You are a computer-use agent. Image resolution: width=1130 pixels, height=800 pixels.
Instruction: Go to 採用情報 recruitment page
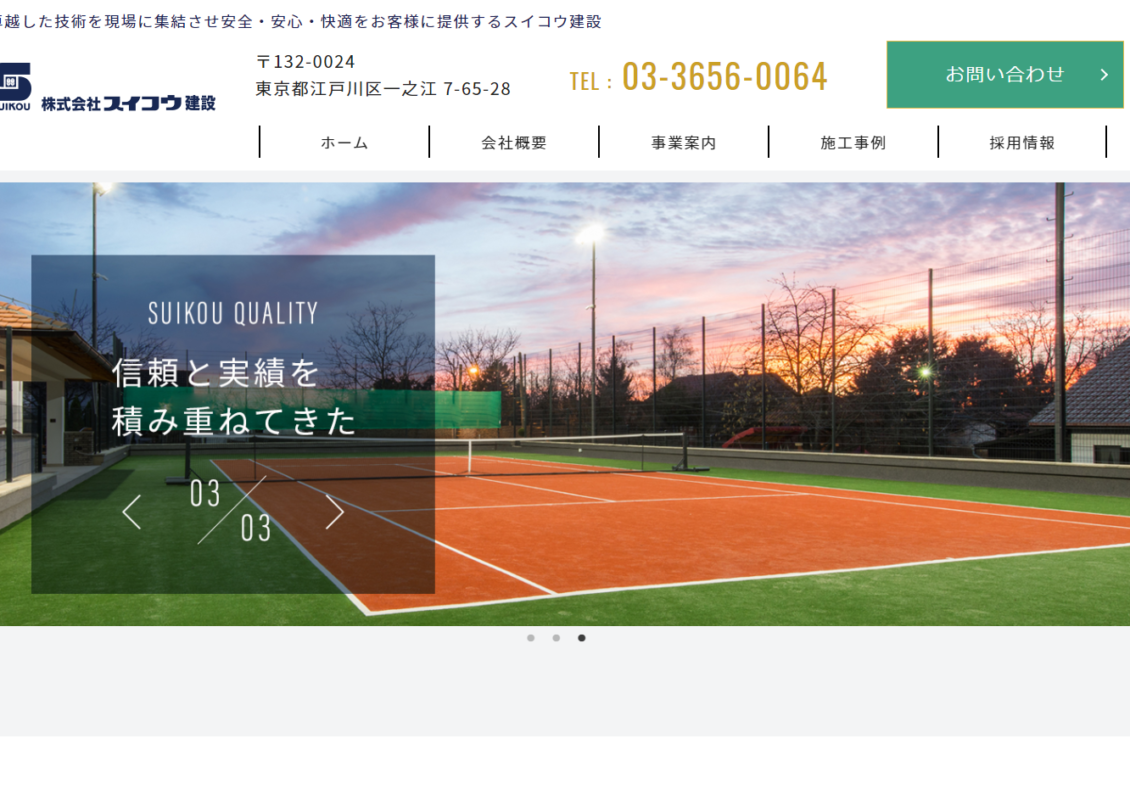1022,143
